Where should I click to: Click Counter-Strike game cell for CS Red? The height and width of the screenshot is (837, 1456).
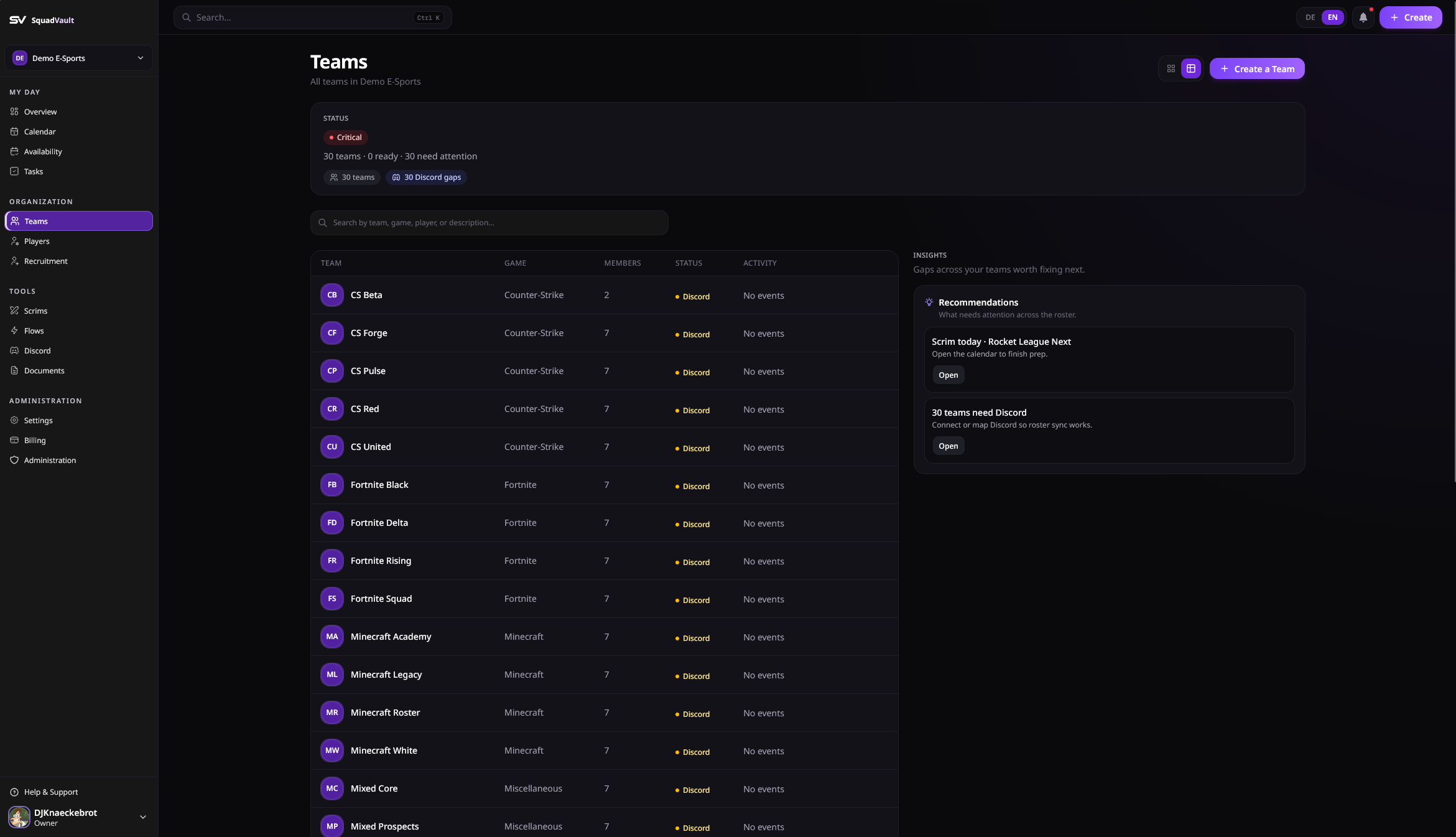(x=534, y=409)
